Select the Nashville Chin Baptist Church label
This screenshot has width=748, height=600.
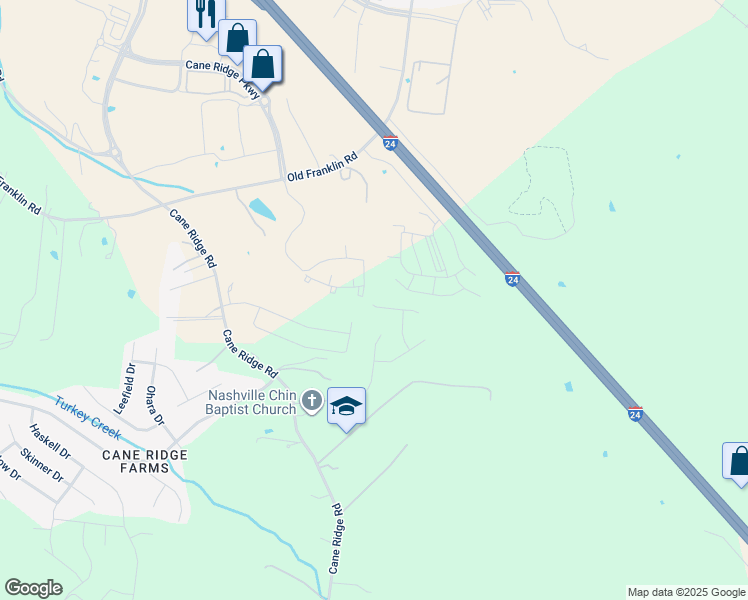(x=251, y=402)
